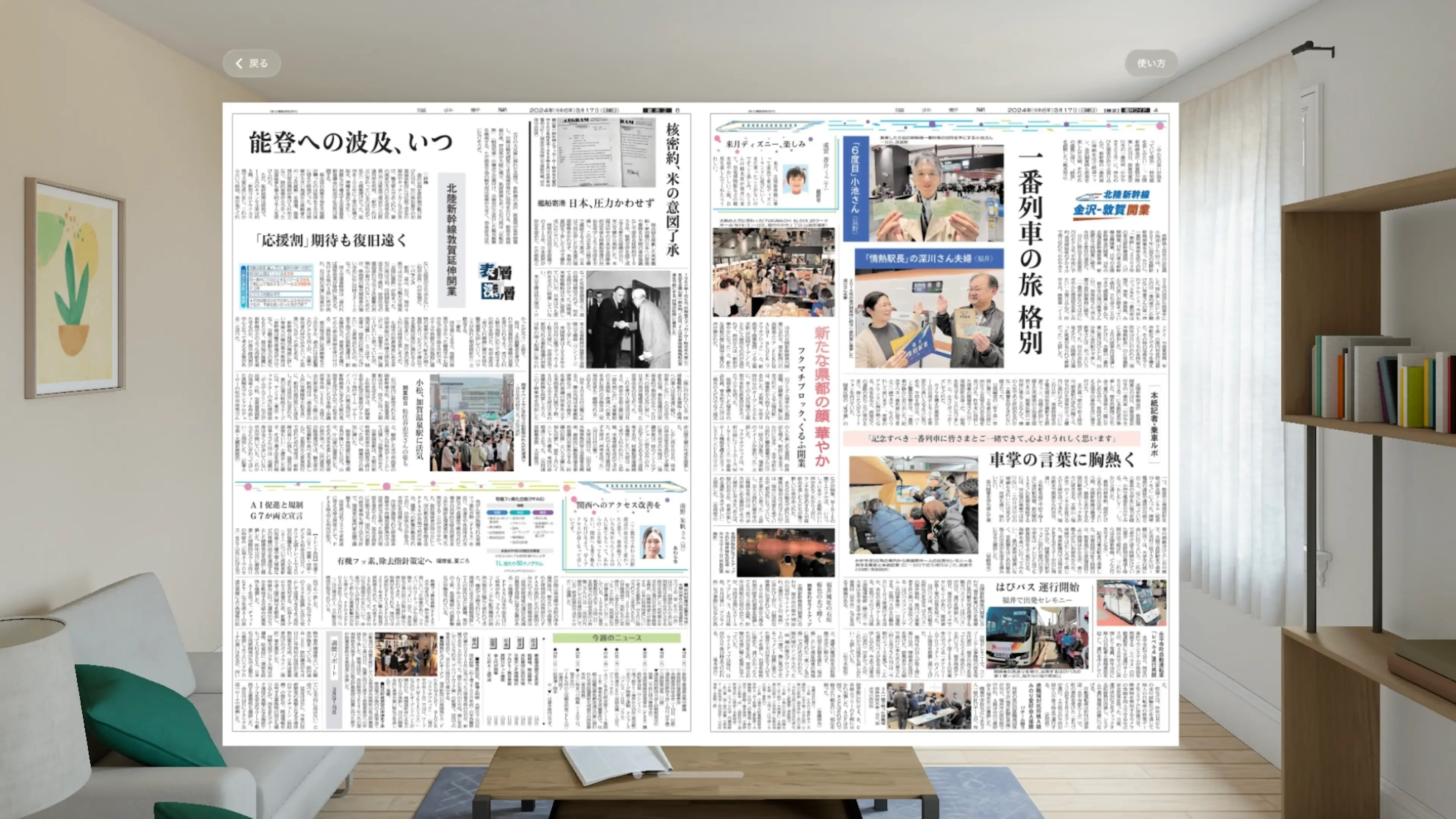1456x819 pixels.
Task: Select subheadline 「応援割」期待も復旧遠く
Action: (x=331, y=240)
